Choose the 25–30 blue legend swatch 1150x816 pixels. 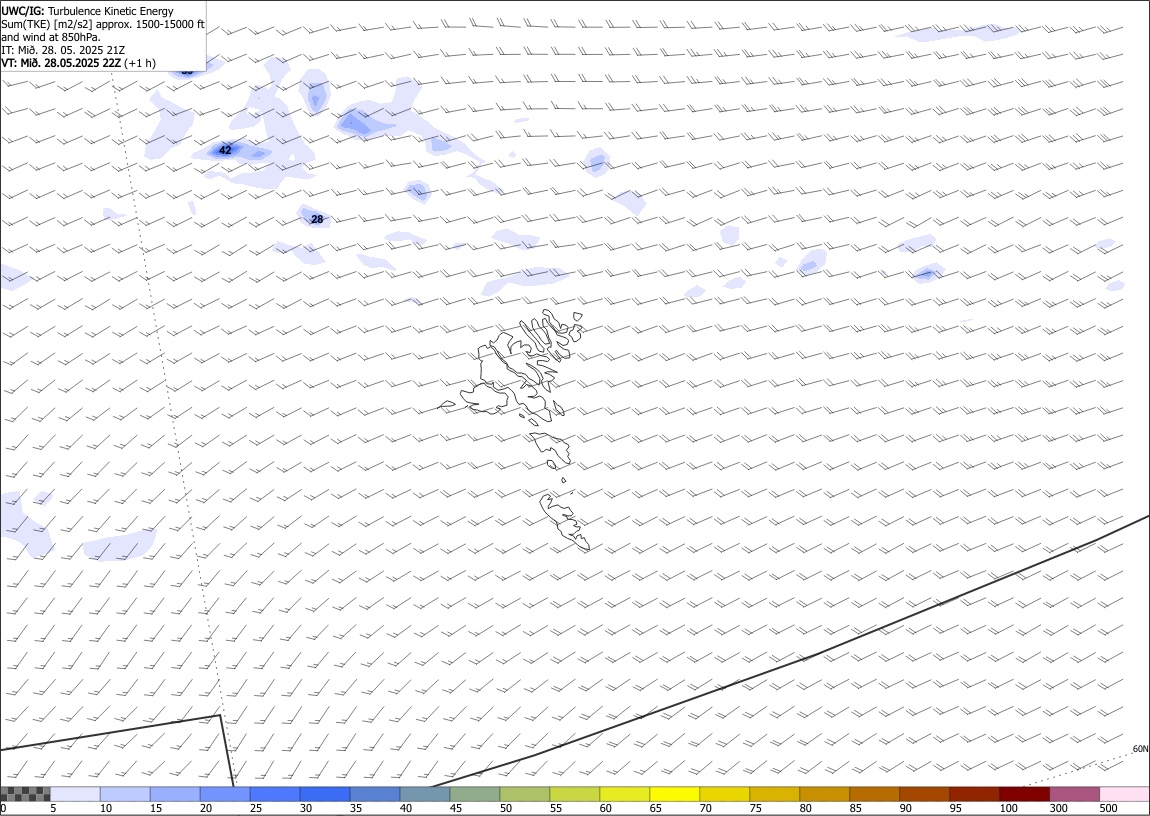point(275,794)
